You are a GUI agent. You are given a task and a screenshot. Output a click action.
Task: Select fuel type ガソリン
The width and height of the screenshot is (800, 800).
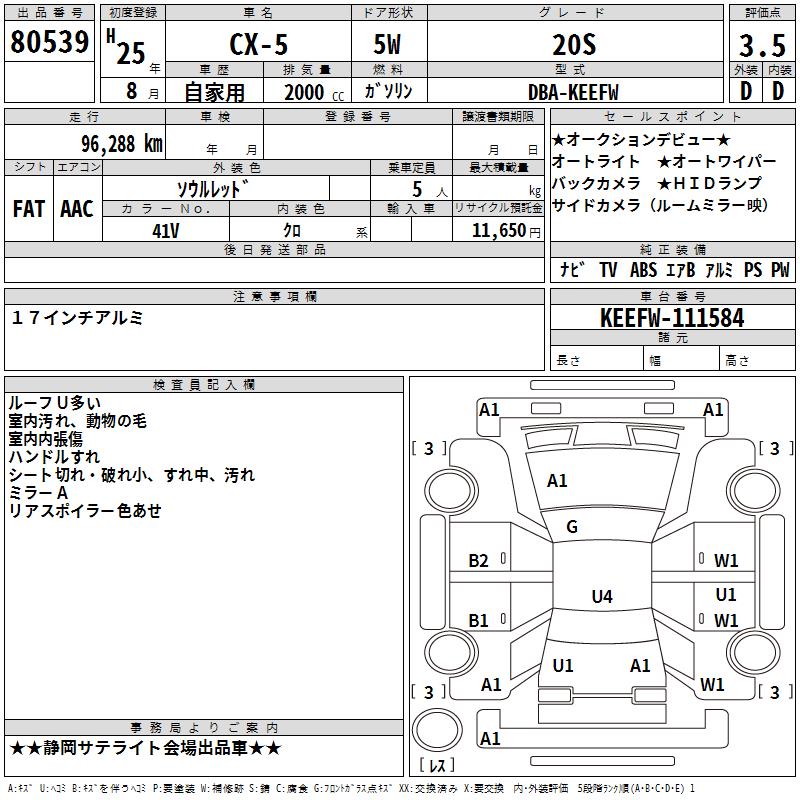[388, 91]
